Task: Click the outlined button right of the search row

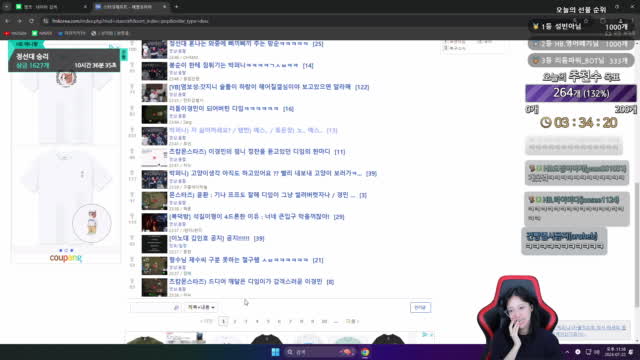Action: tap(420, 307)
